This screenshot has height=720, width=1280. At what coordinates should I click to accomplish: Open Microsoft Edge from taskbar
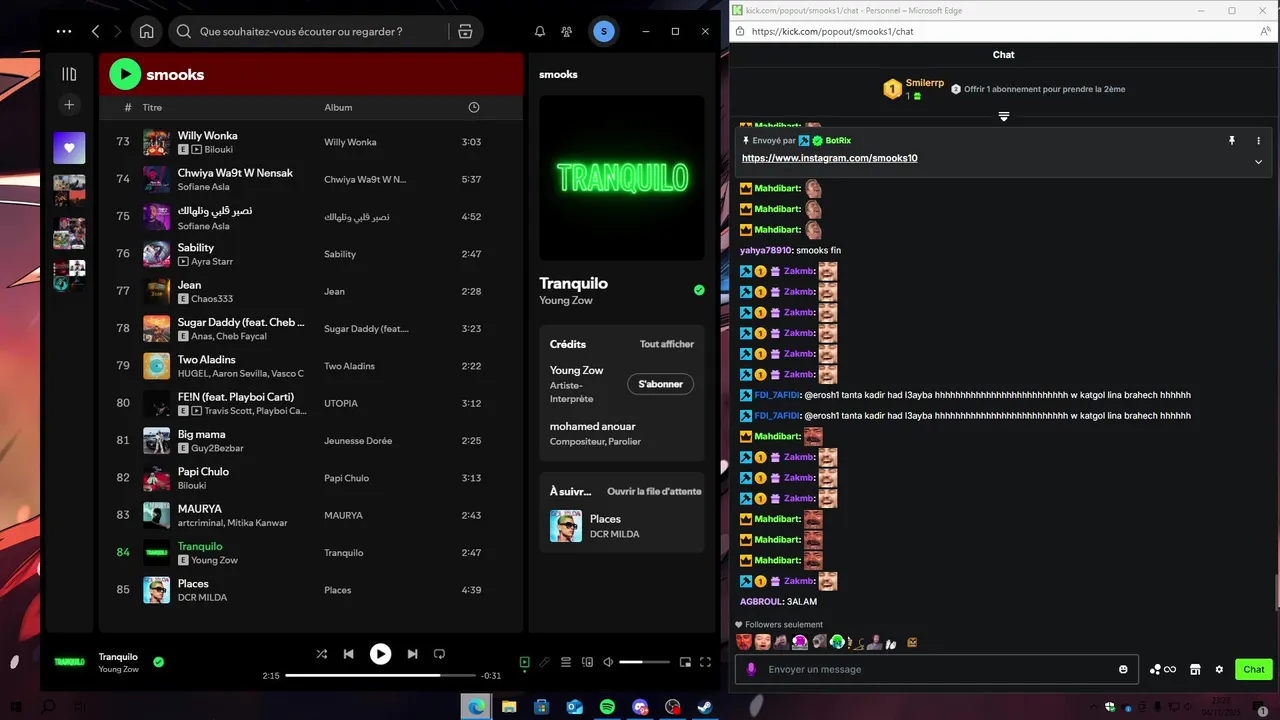(476, 706)
